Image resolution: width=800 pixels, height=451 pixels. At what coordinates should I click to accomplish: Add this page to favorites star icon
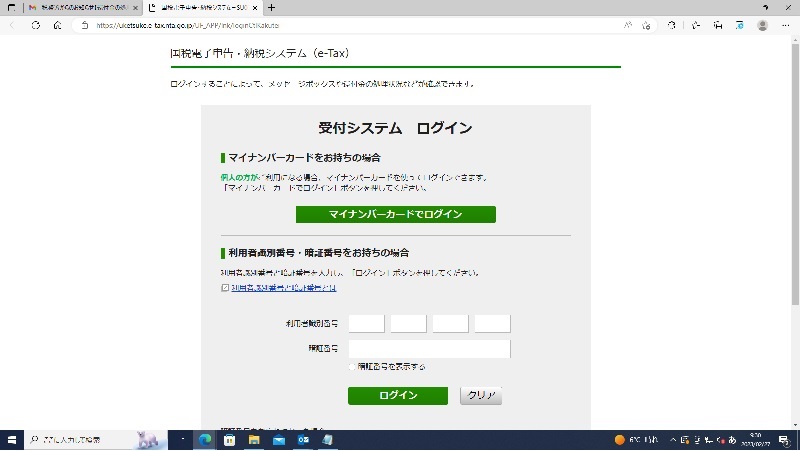click(x=646, y=25)
